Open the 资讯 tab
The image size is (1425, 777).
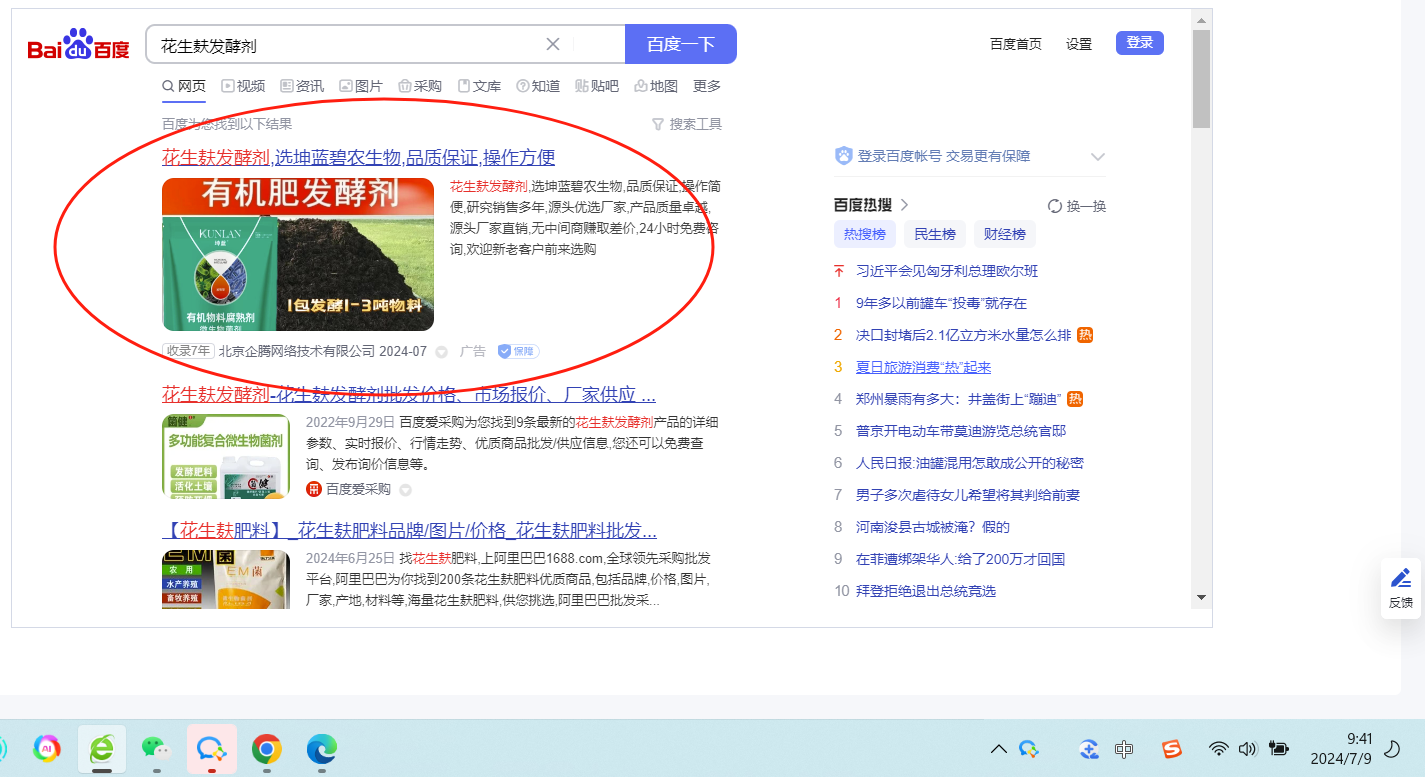point(302,86)
